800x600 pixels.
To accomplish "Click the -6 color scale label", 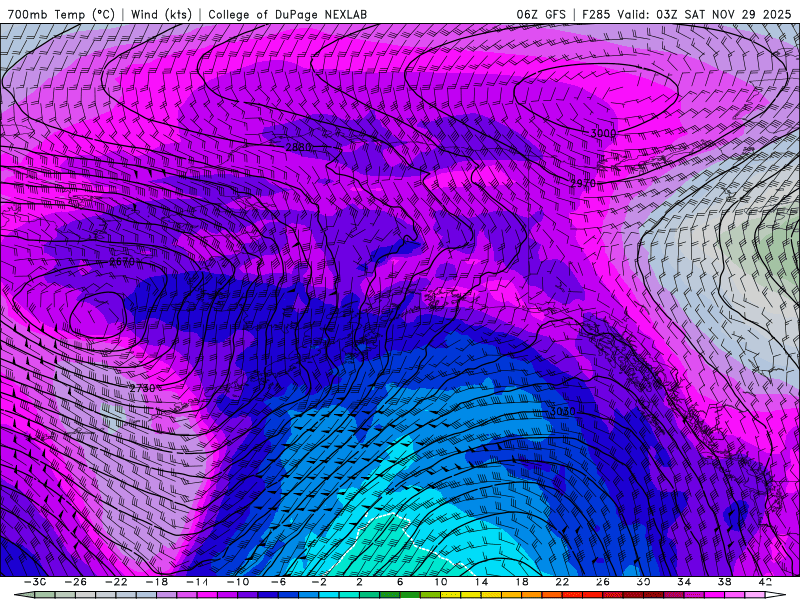I will 278,582.
